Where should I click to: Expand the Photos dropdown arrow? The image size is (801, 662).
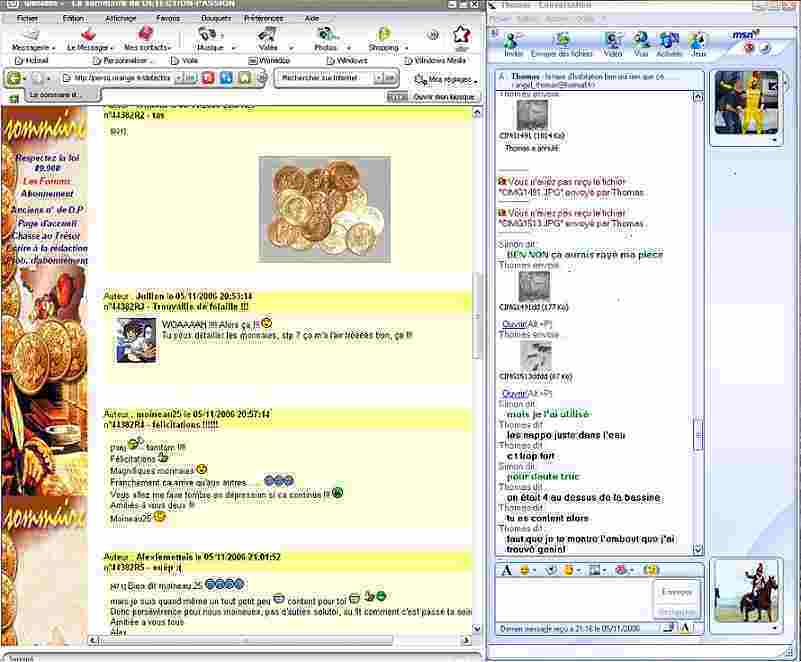click(x=349, y=48)
